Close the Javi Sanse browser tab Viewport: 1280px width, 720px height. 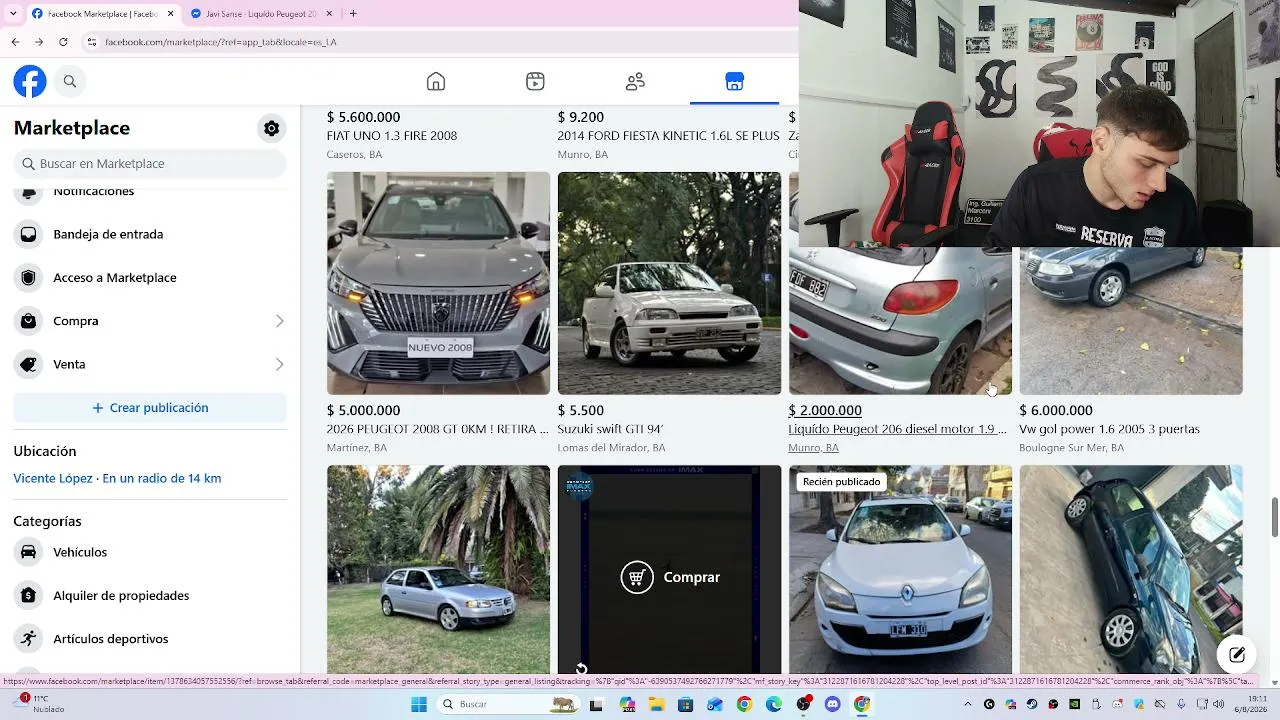[328, 14]
